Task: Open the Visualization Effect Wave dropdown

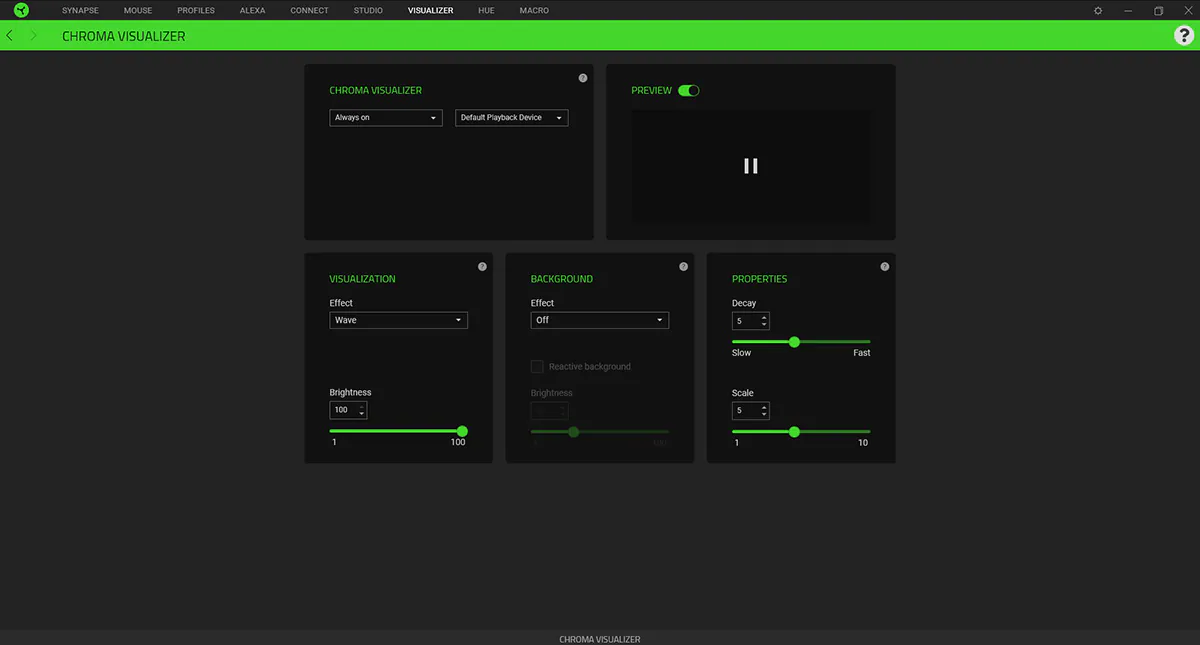Action: pos(399,320)
